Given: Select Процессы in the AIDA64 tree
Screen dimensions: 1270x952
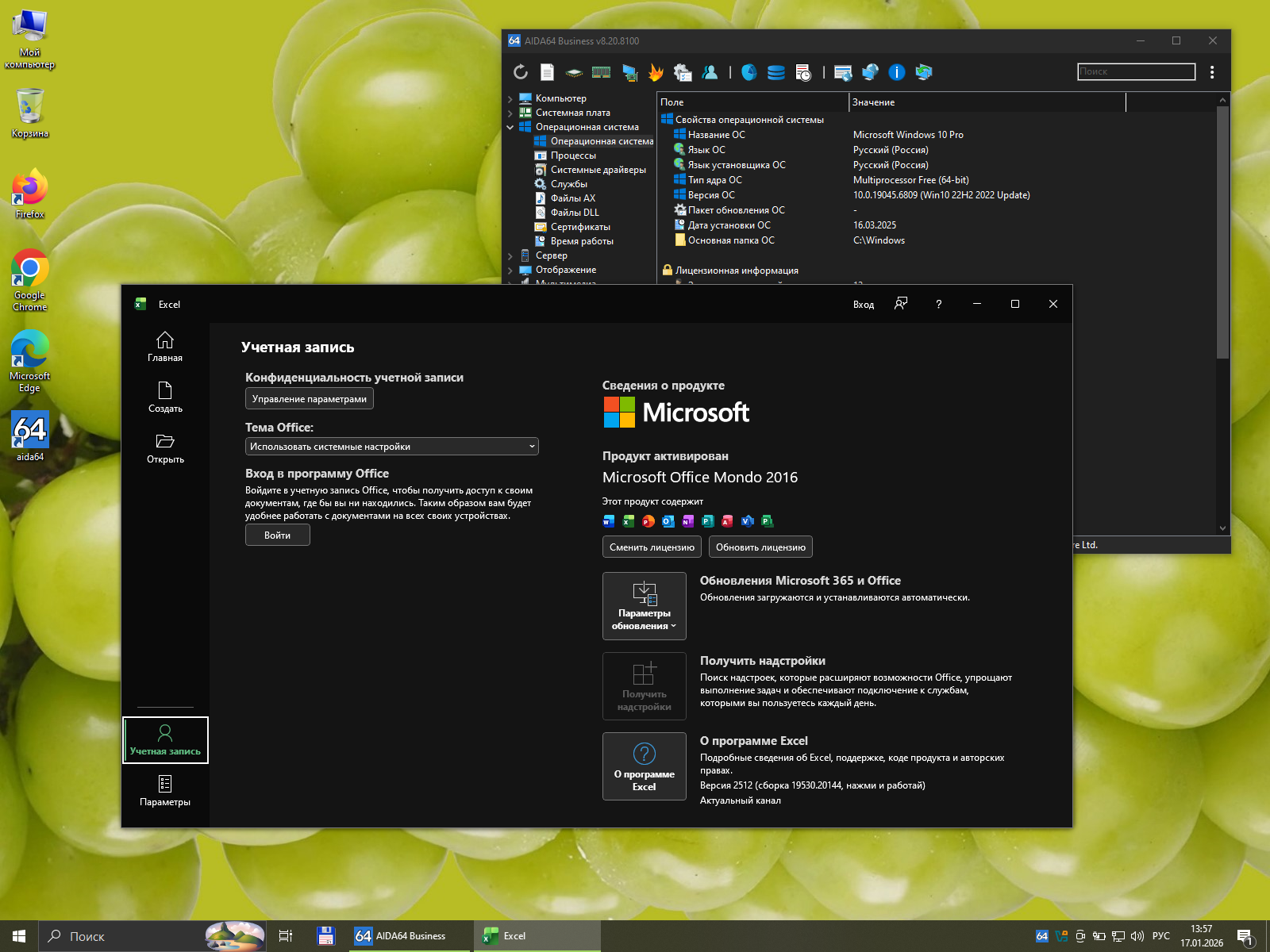Looking at the screenshot, I should point(572,155).
